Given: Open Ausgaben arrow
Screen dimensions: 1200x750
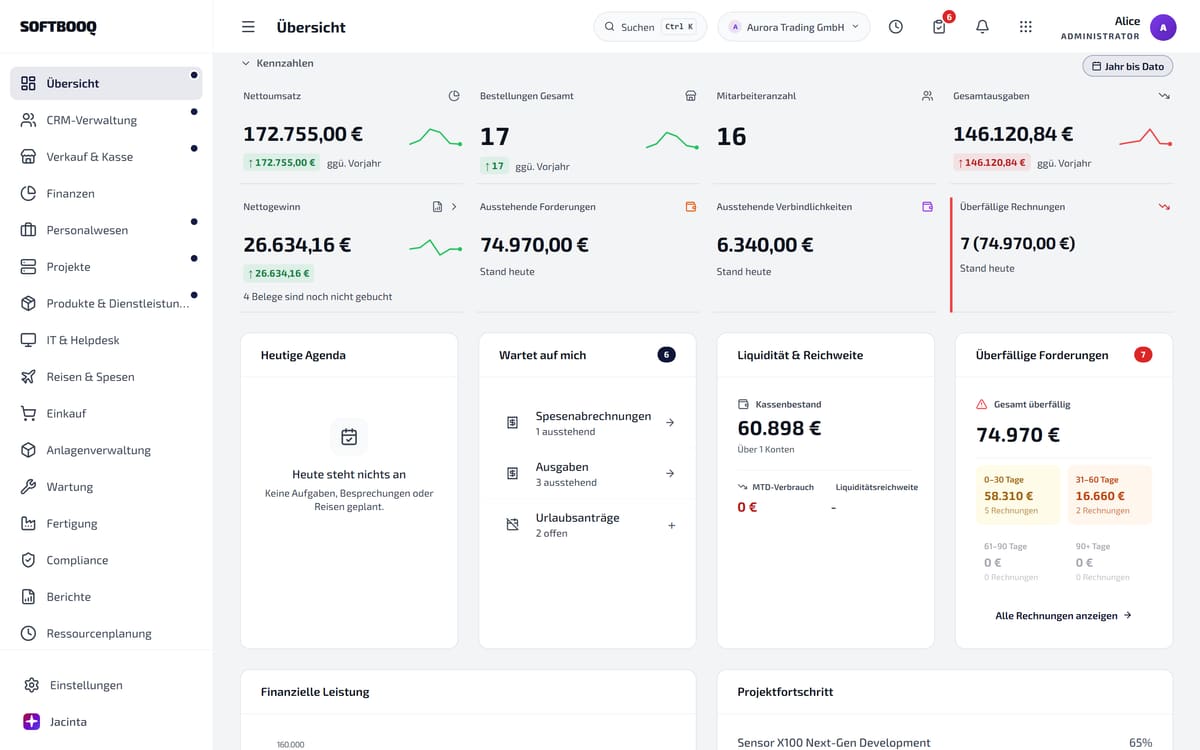Looking at the screenshot, I should pos(670,474).
